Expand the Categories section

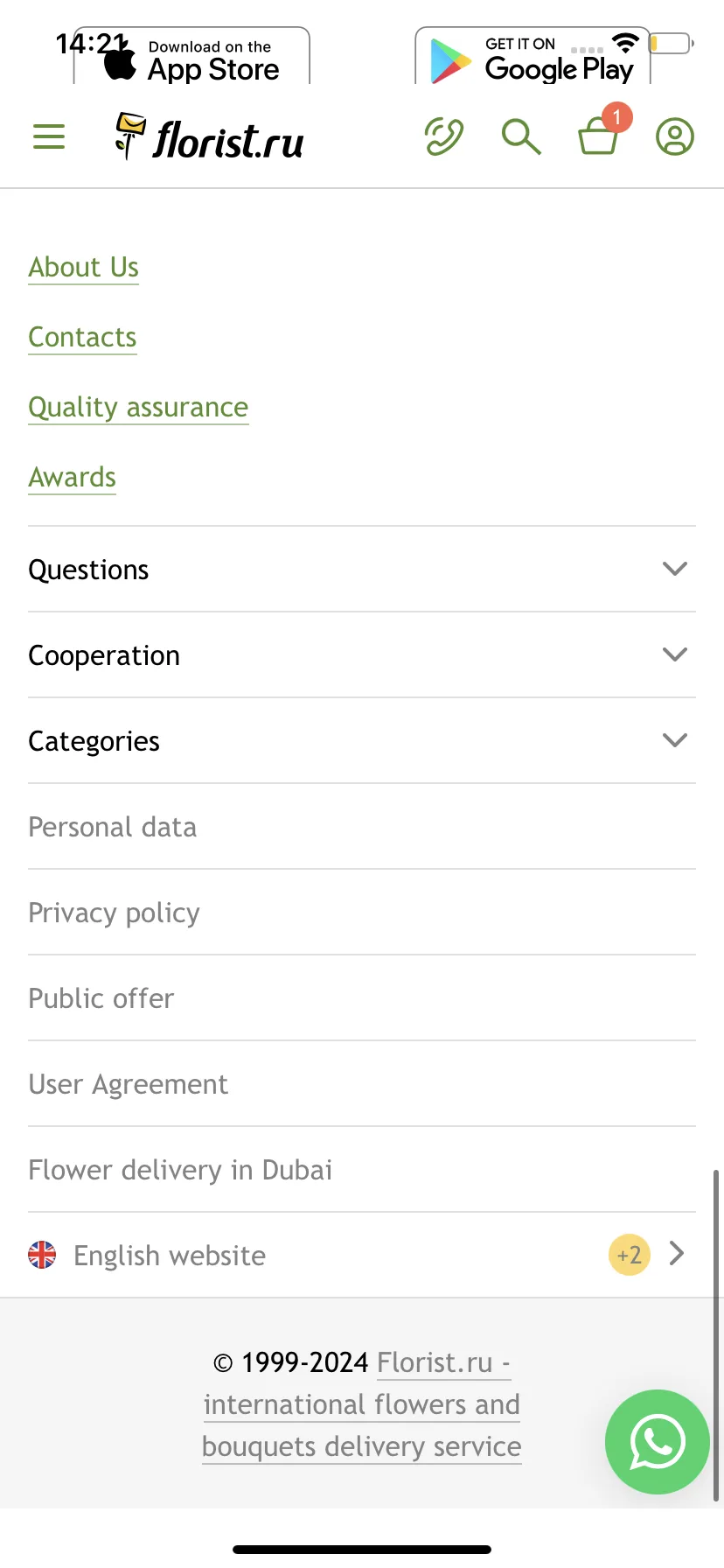tap(362, 740)
